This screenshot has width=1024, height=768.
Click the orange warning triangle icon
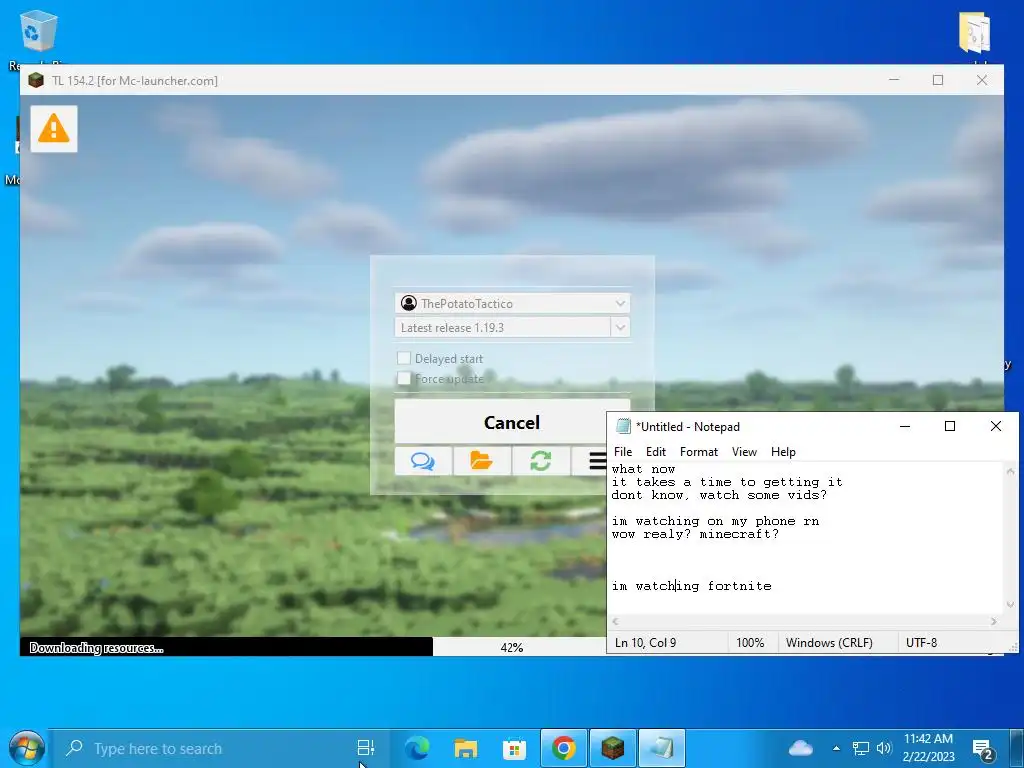click(54, 129)
